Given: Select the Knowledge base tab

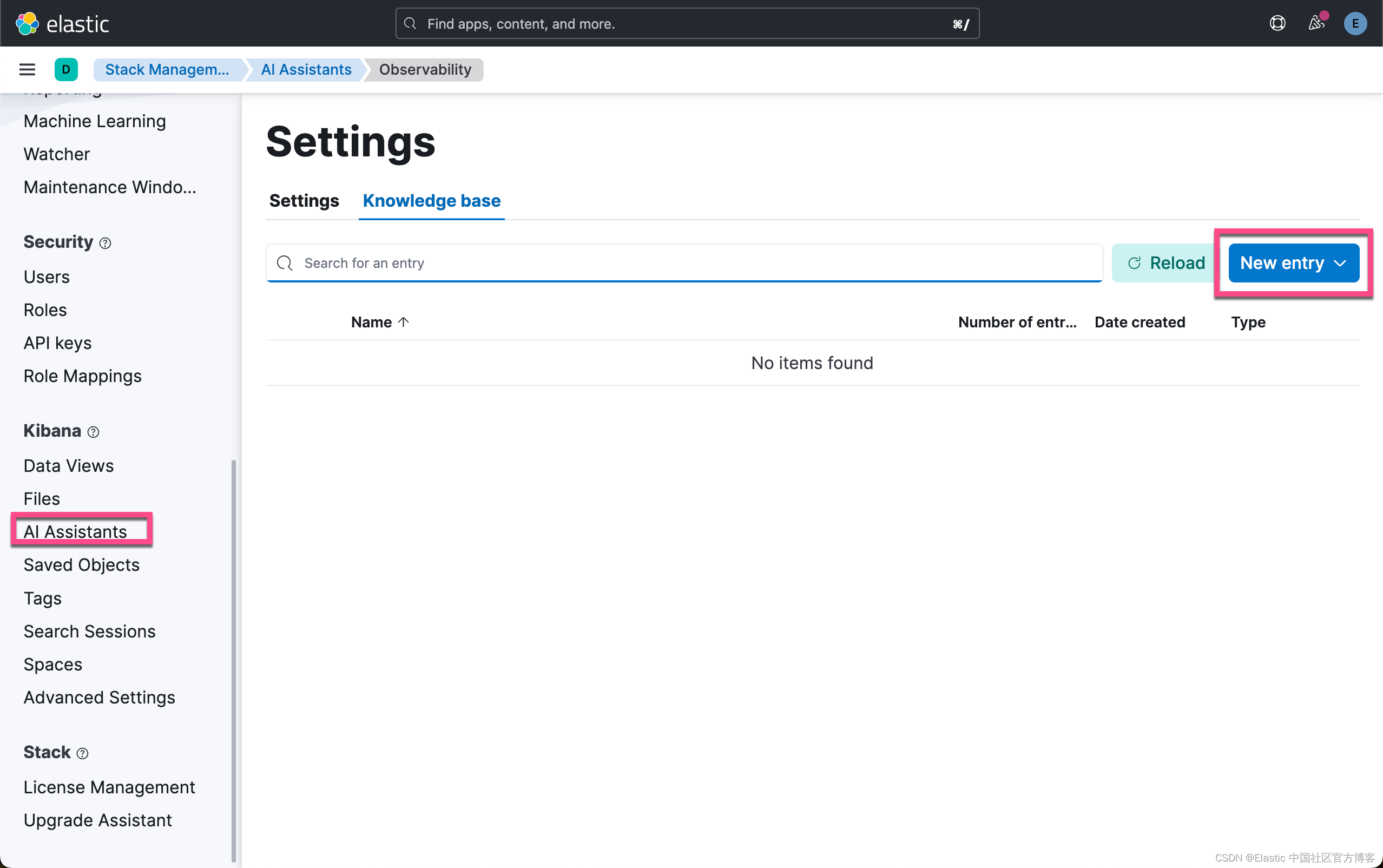Looking at the screenshot, I should (x=431, y=201).
